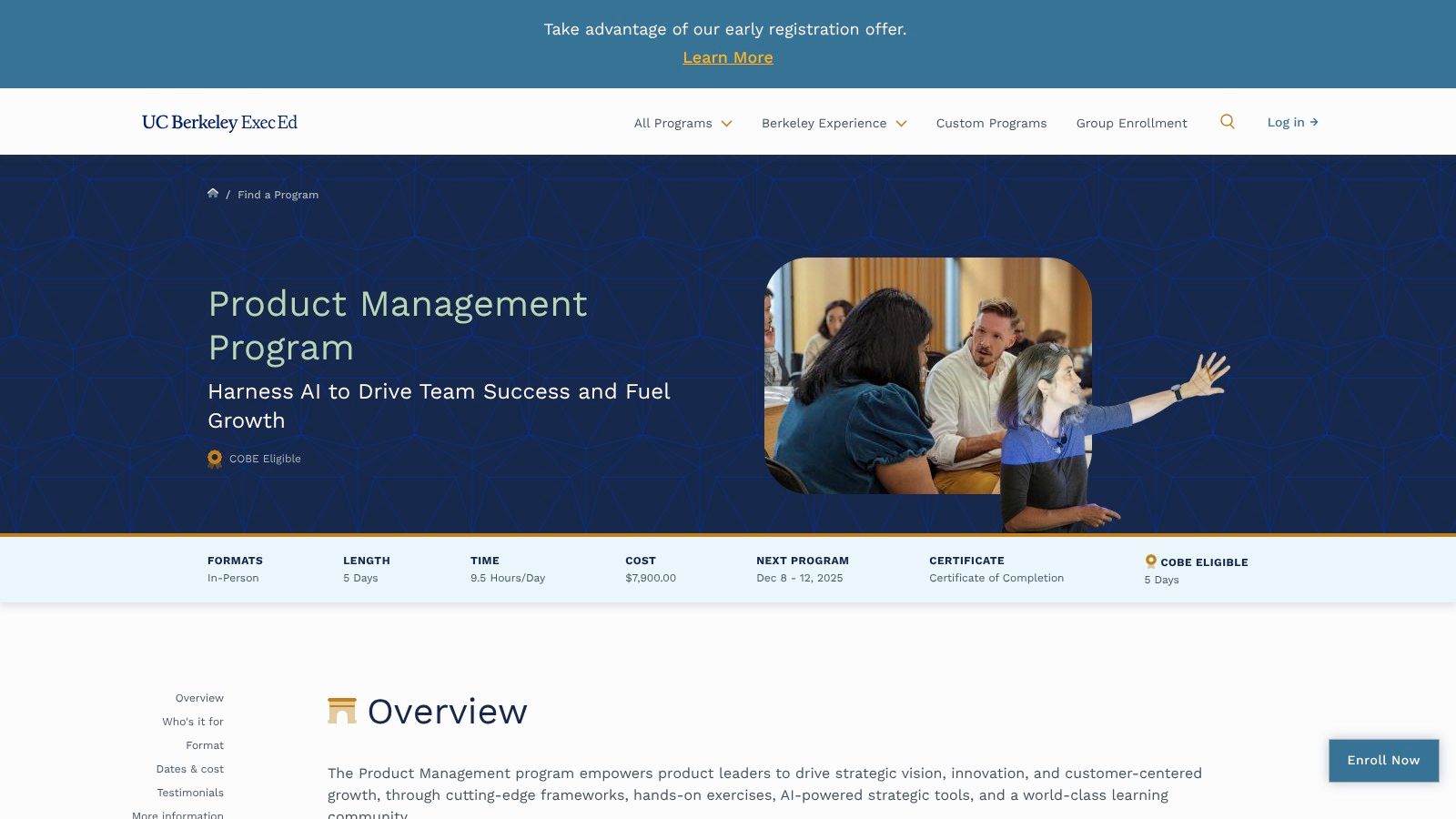This screenshot has width=1456, height=819.
Task: Click the Enroll Now button
Action: coord(1383,761)
